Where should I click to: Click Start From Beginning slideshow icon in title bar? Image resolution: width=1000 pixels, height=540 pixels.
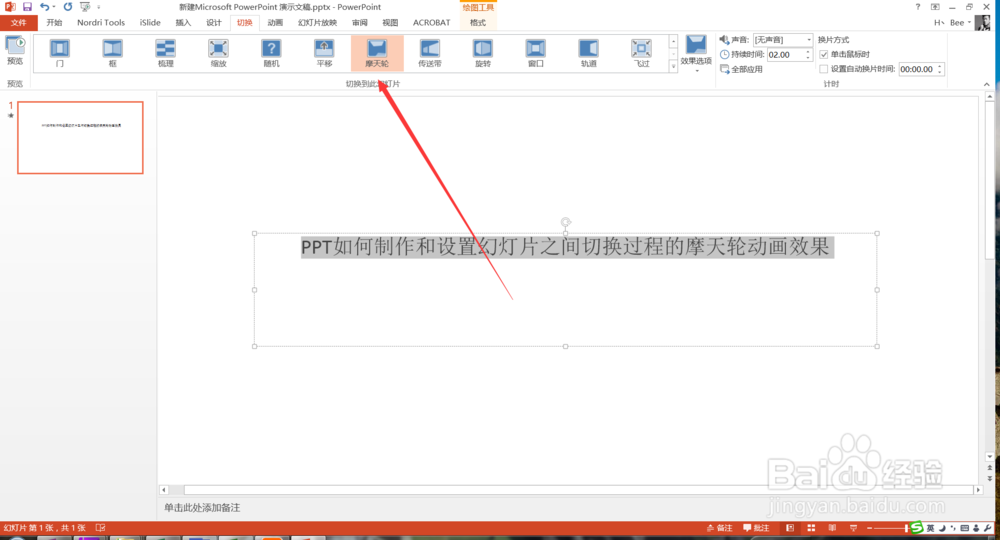coord(85,6)
